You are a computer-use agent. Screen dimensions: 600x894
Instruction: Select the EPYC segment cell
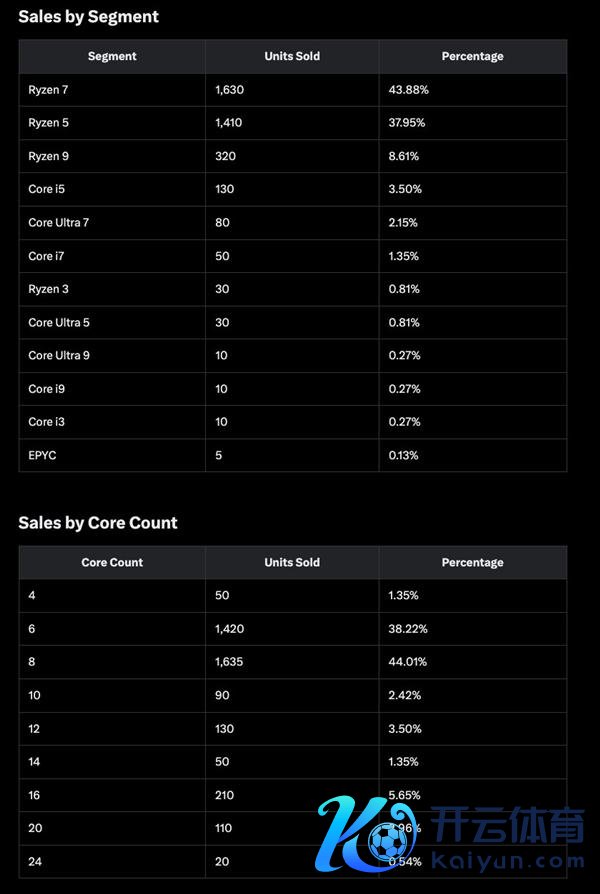click(42, 455)
